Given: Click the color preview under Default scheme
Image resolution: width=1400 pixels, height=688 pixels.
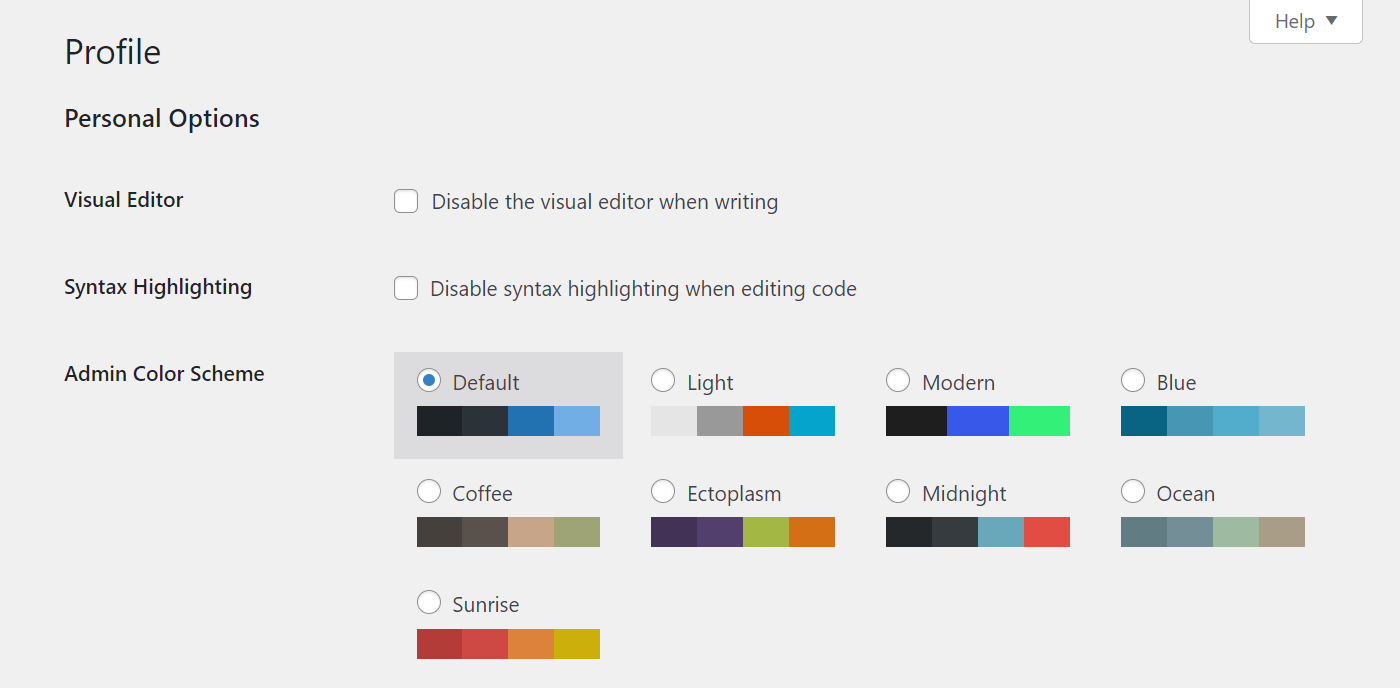Looking at the screenshot, I should coord(508,420).
